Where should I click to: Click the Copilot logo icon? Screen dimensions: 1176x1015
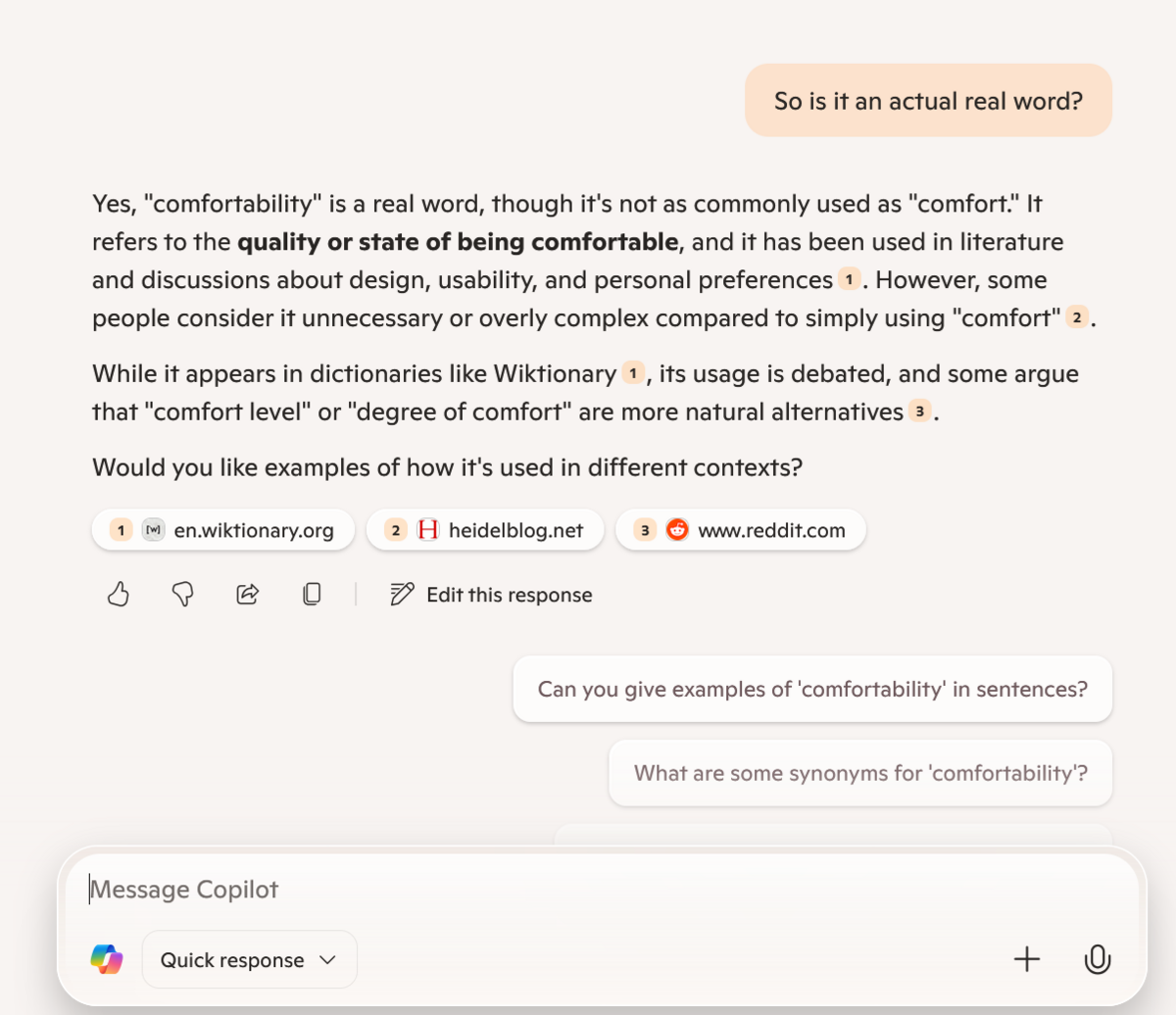pyautogui.click(x=107, y=959)
